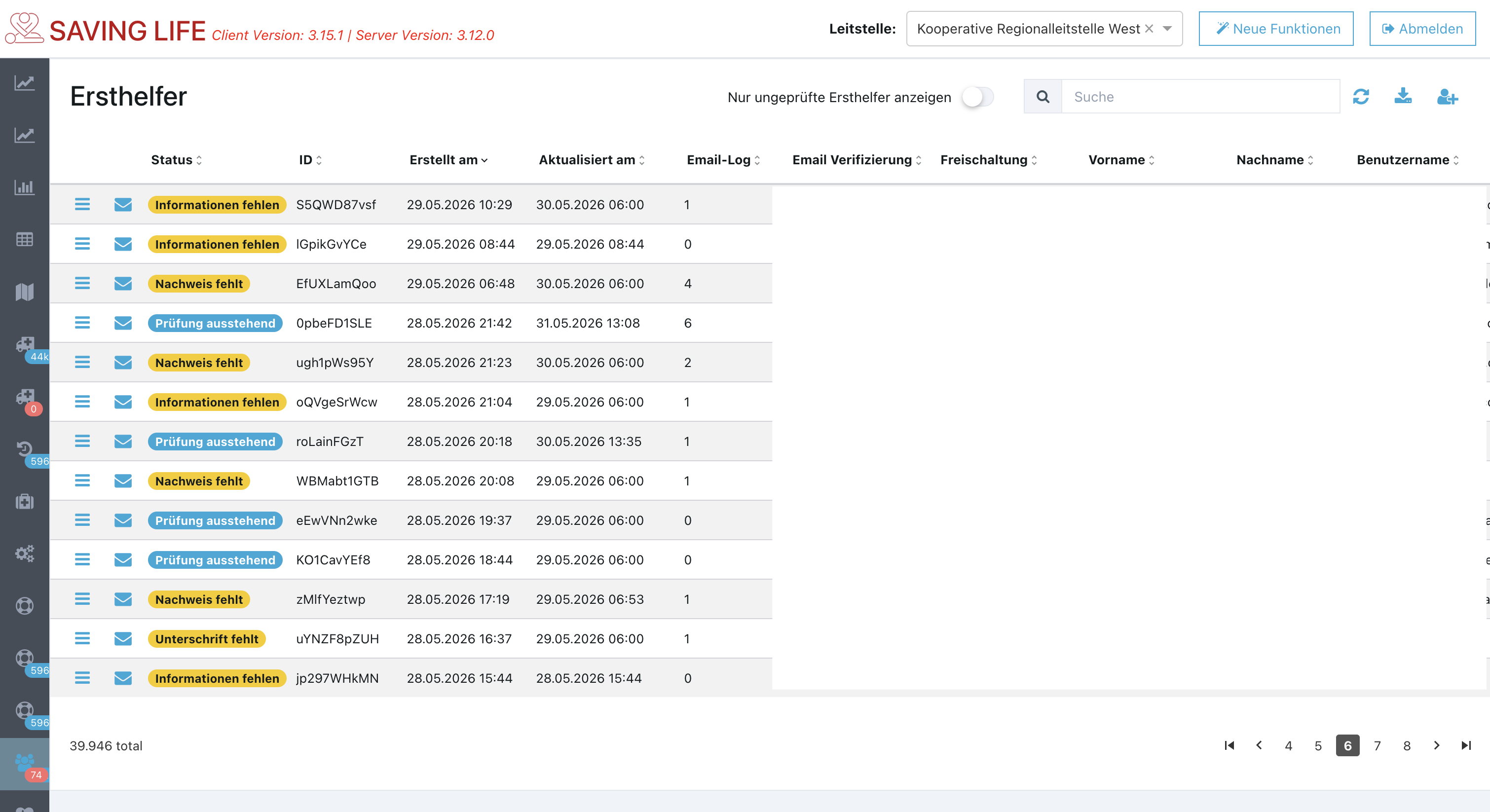Sort by Email-Log column
This screenshot has height=812, width=1490.
pos(723,160)
